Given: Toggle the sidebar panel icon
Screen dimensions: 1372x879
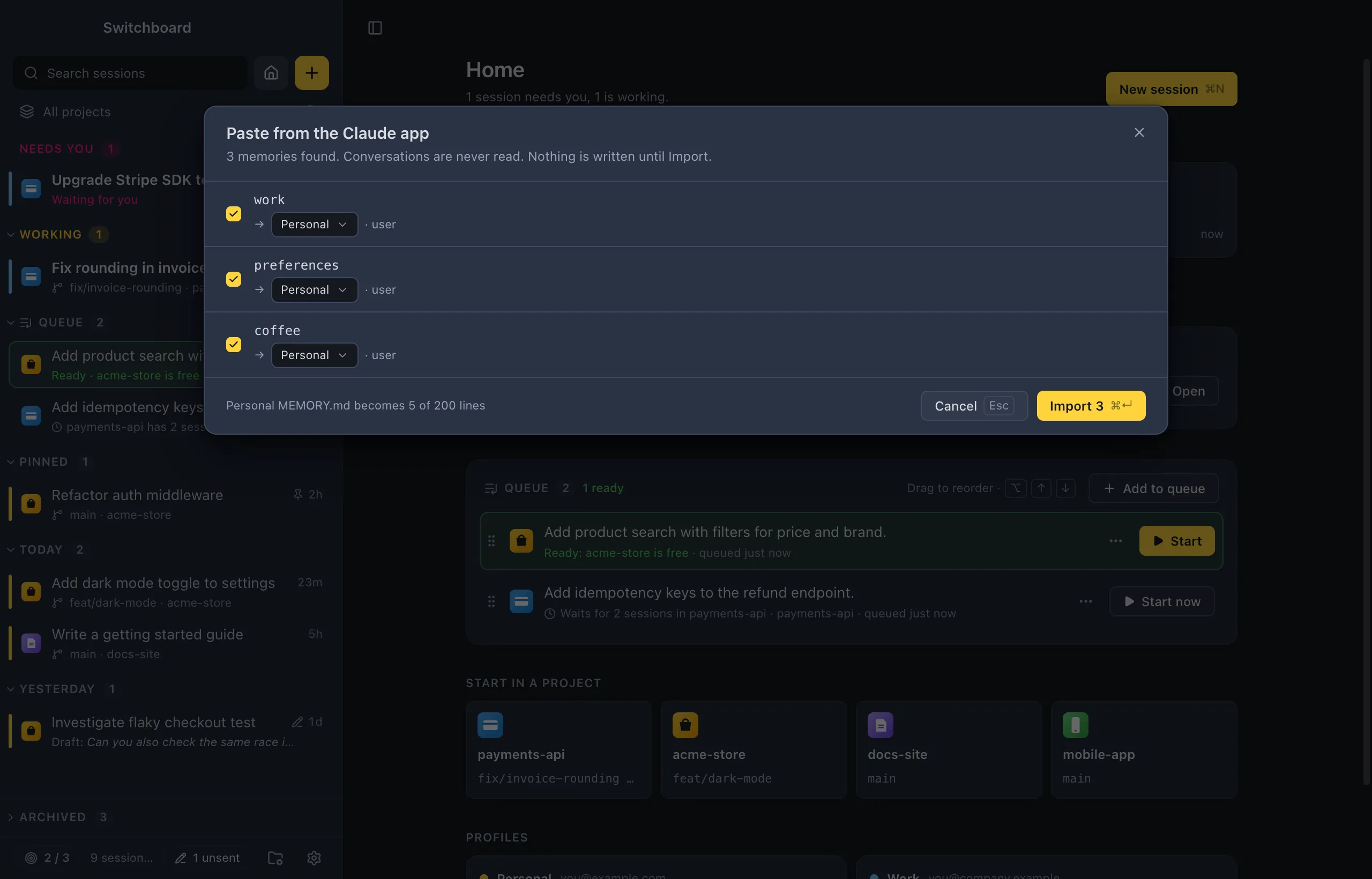Looking at the screenshot, I should click(x=375, y=27).
